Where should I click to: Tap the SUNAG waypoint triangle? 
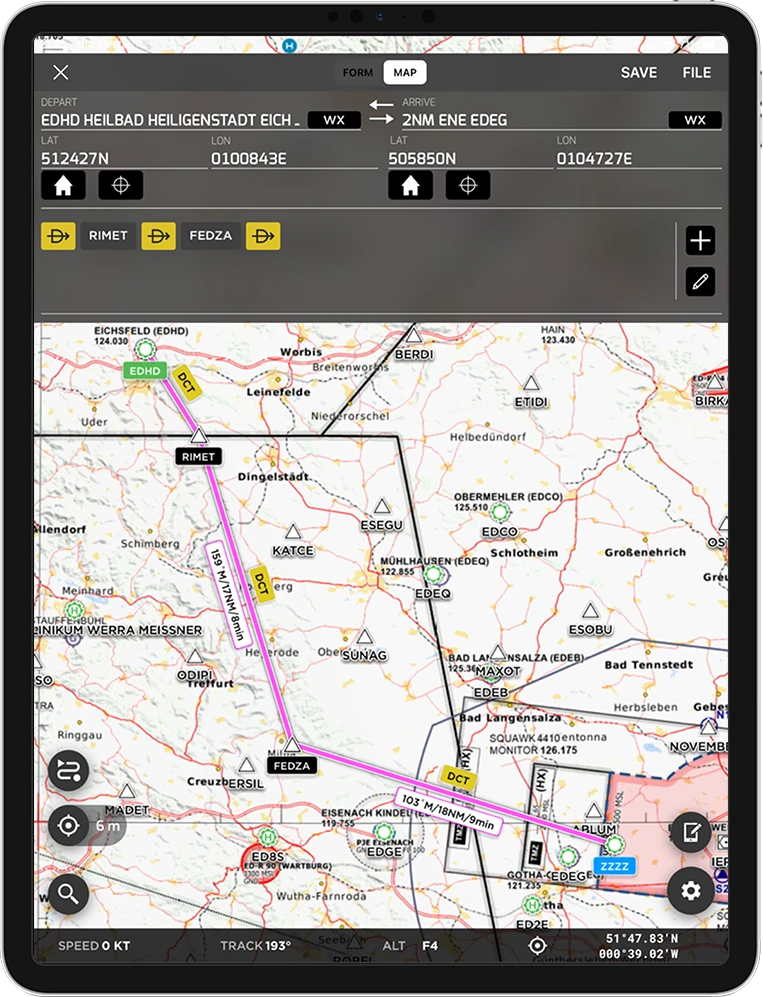click(x=364, y=636)
